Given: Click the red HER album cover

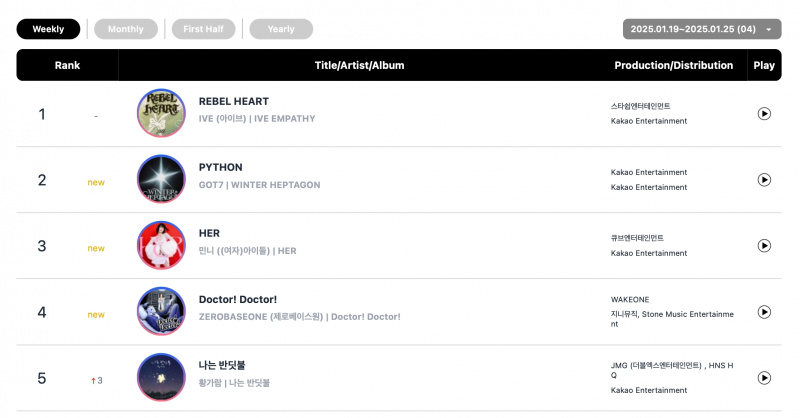Looking at the screenshot, I should (x=161, y=245).
